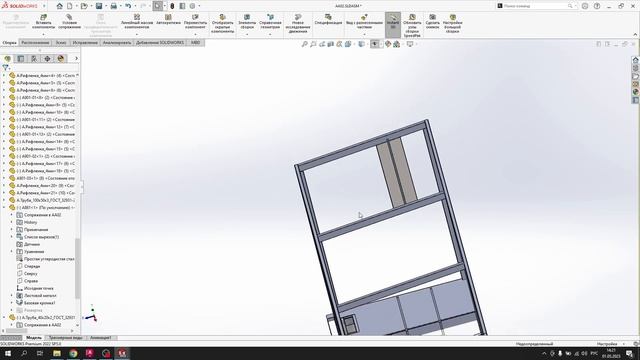640x360 pixels.
Task: Update SpeedPak subassemblies
Action: (x=412, y=25)
